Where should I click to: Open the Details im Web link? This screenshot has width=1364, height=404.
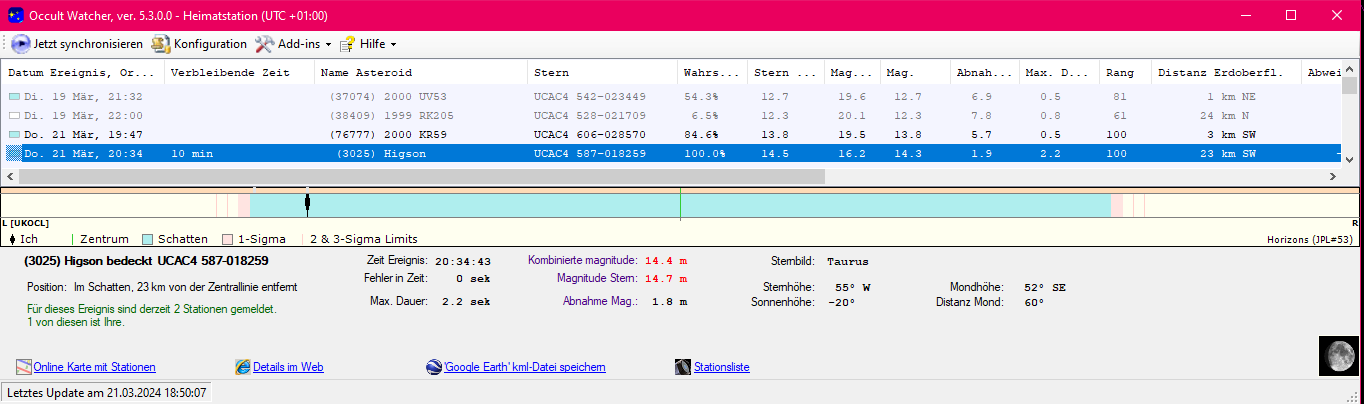pyautogui.click(x=288, y=367)
